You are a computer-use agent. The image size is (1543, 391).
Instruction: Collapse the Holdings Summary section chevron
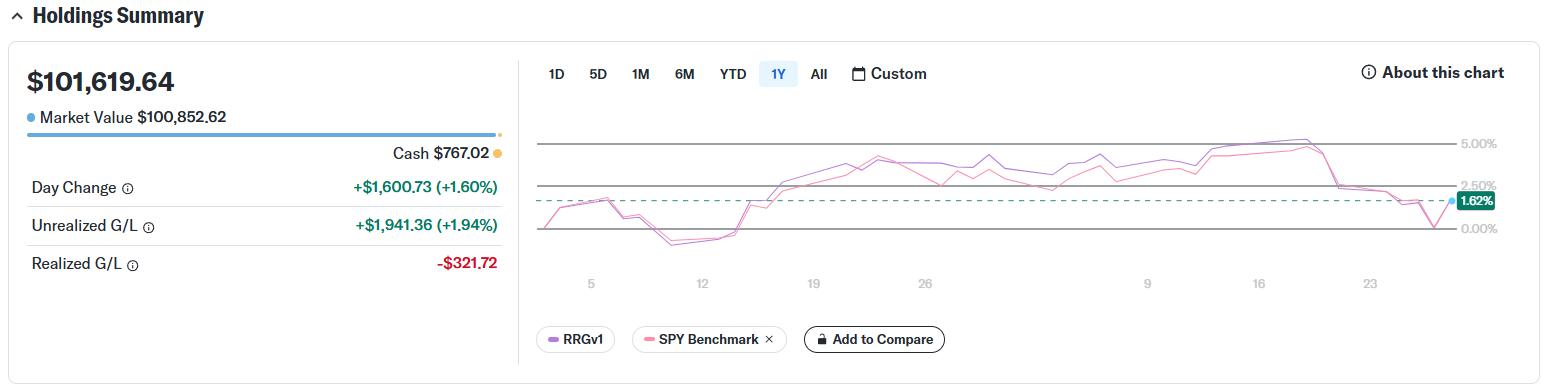click(x=16, y=17)
